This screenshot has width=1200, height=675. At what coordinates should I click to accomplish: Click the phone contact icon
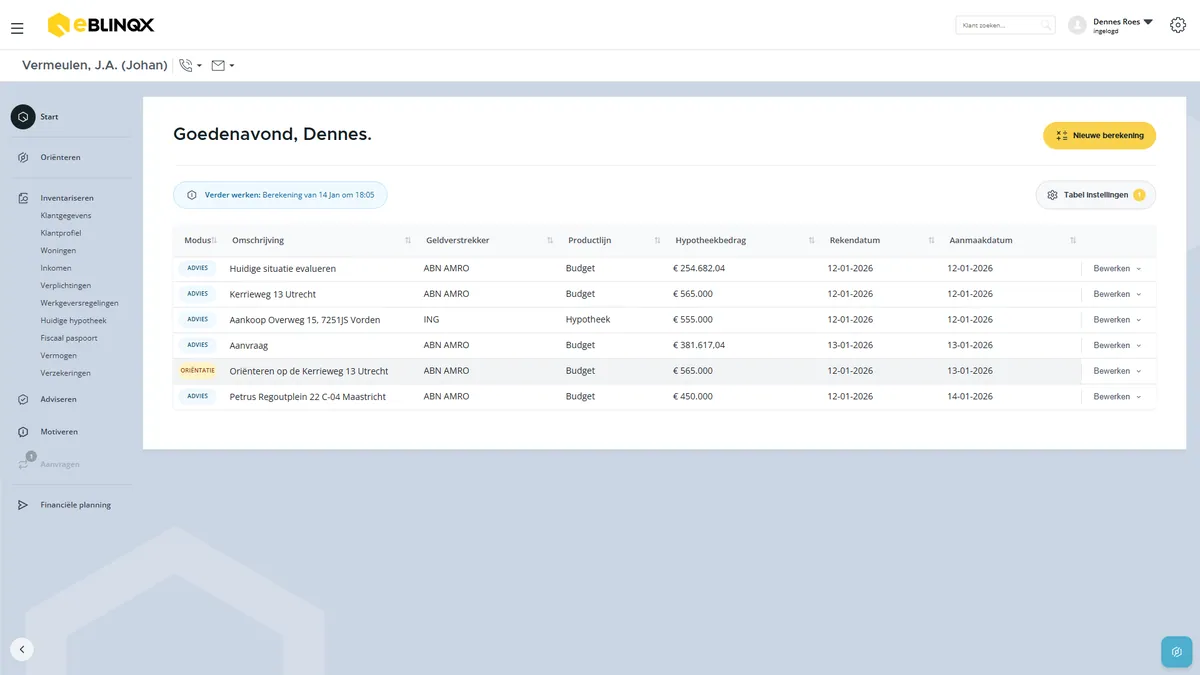pos(185,66)
